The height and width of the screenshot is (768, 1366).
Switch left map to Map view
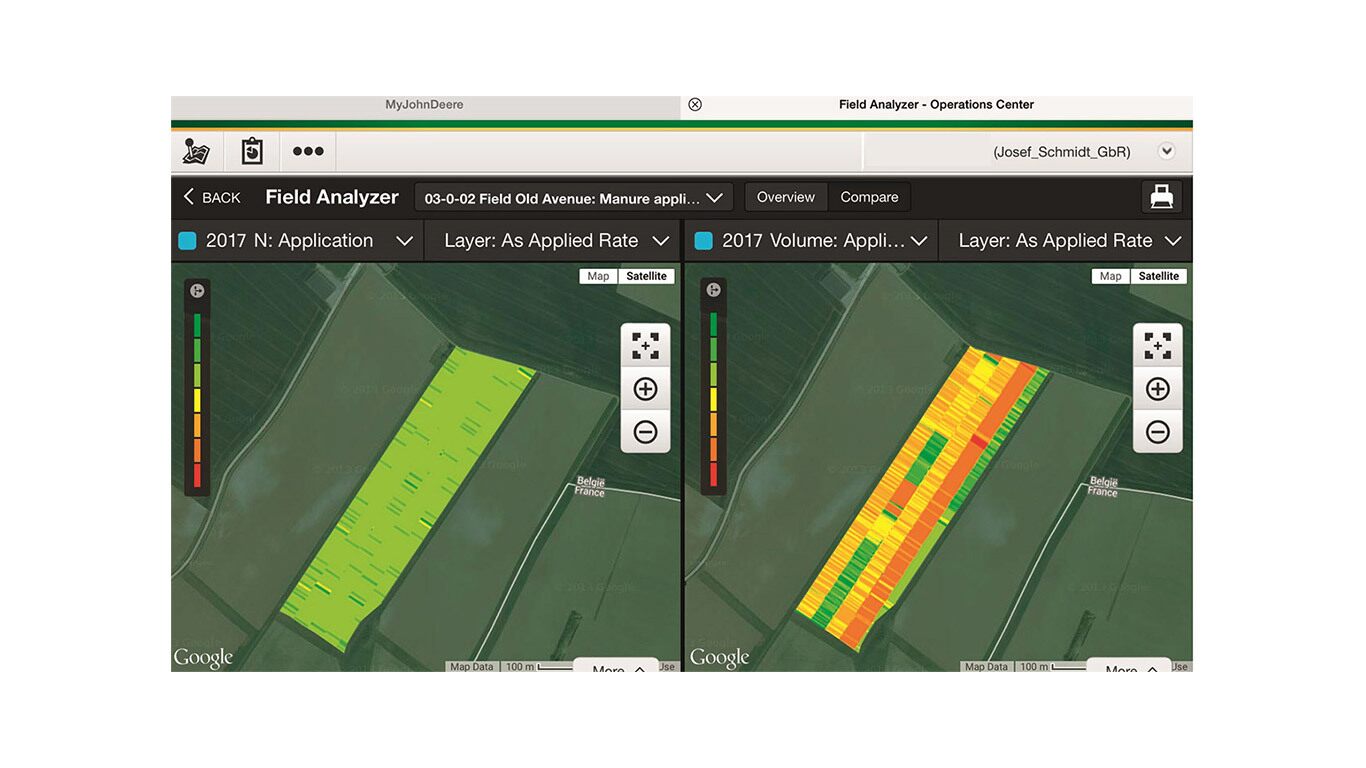click(598, 276)
